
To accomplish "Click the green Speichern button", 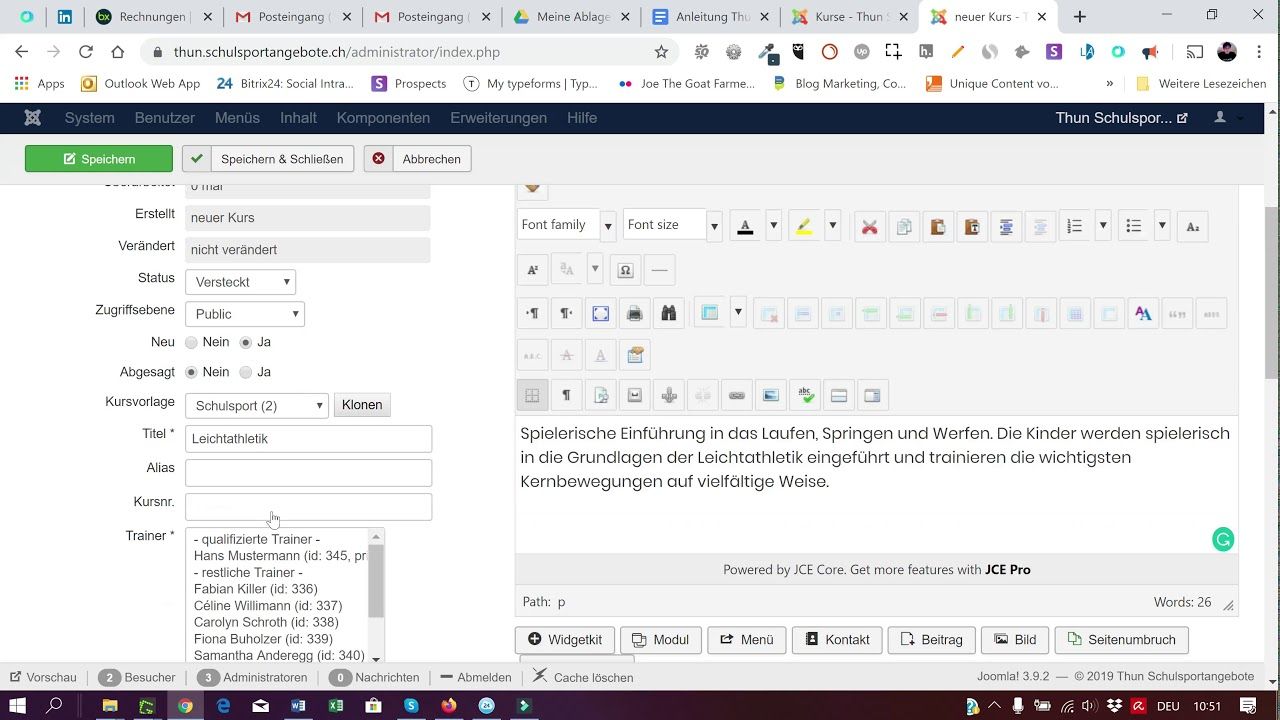I will click(99, 159).
